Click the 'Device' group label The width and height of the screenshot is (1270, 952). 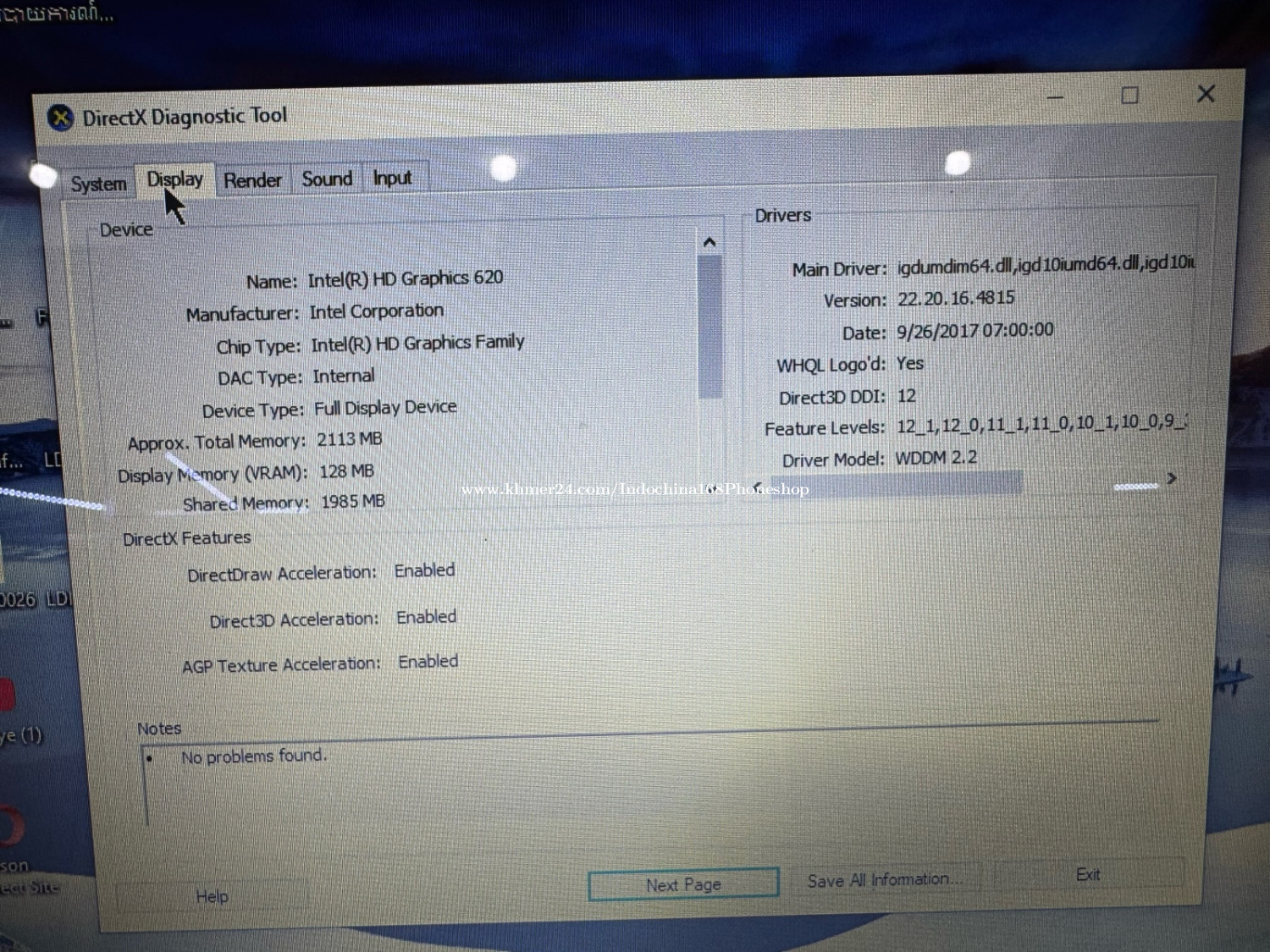click(x=126, y=230)
